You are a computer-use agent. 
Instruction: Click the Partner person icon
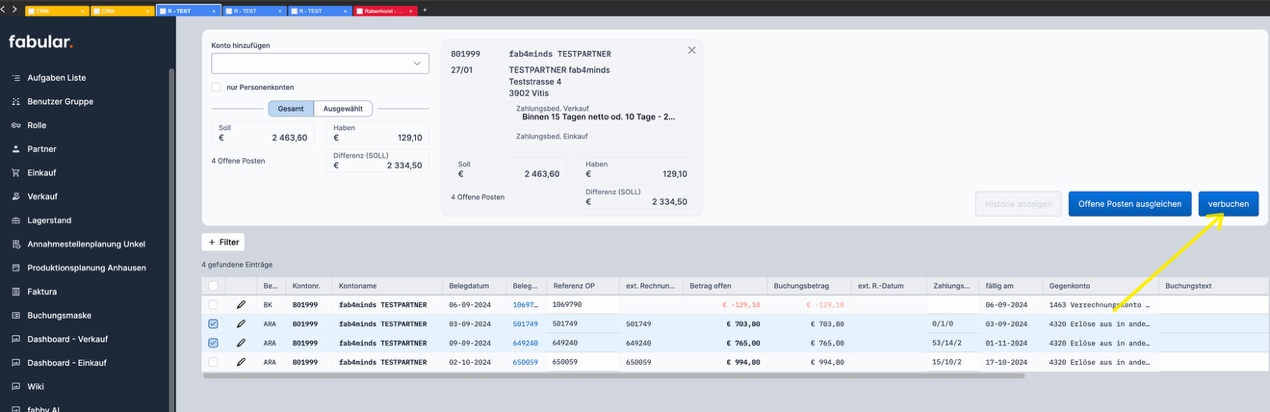click(x=16, y=149)
